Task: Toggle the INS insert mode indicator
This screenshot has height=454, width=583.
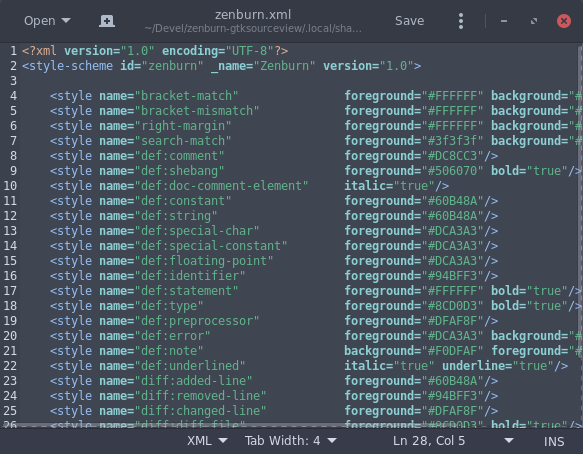Action: click(x=554, y=441)
